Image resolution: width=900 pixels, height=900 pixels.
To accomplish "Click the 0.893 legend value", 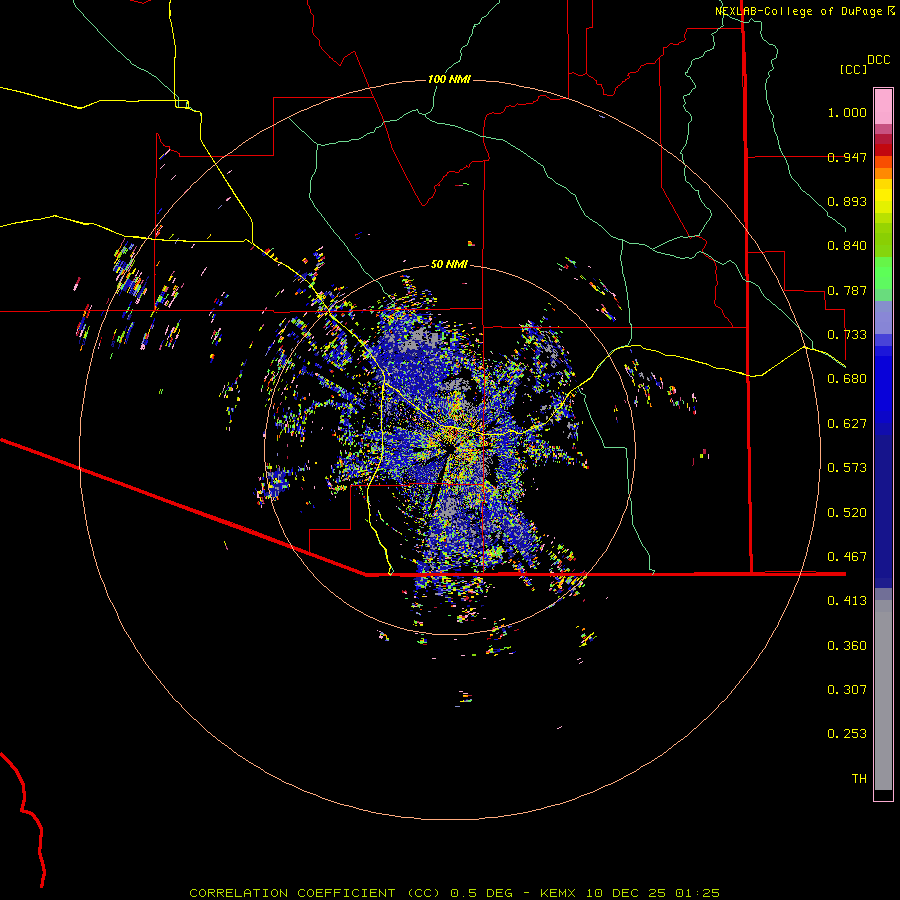I will 847,201.
